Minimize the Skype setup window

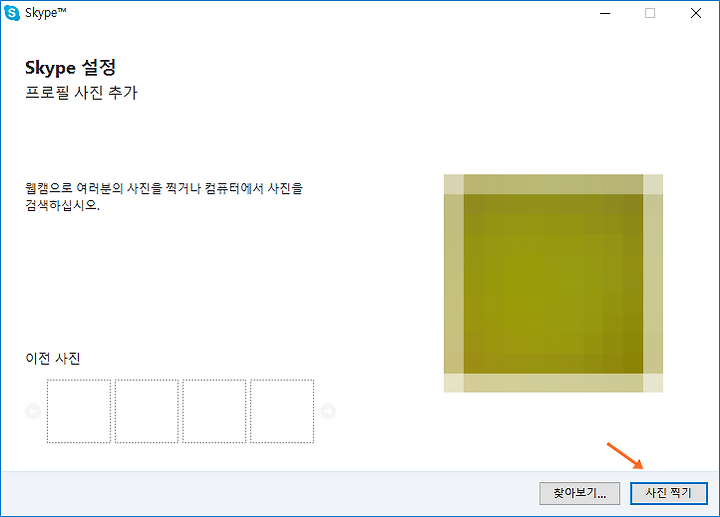pyautogui.click(x=605, y=13)
